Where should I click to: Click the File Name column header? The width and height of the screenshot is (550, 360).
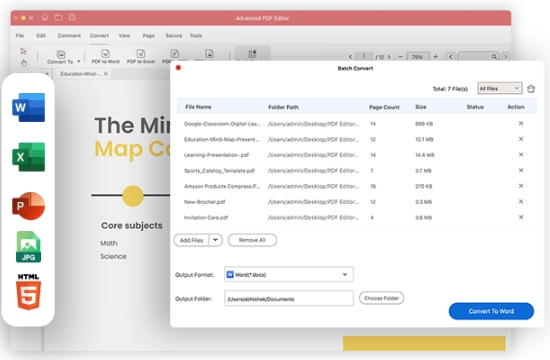198,107
